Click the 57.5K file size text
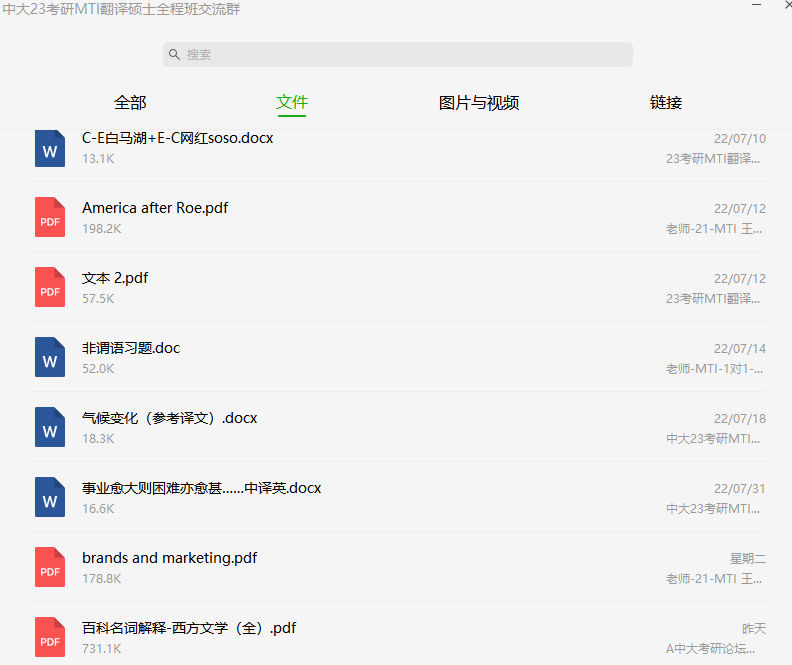792x665 pixels. (x=98, y=299)
